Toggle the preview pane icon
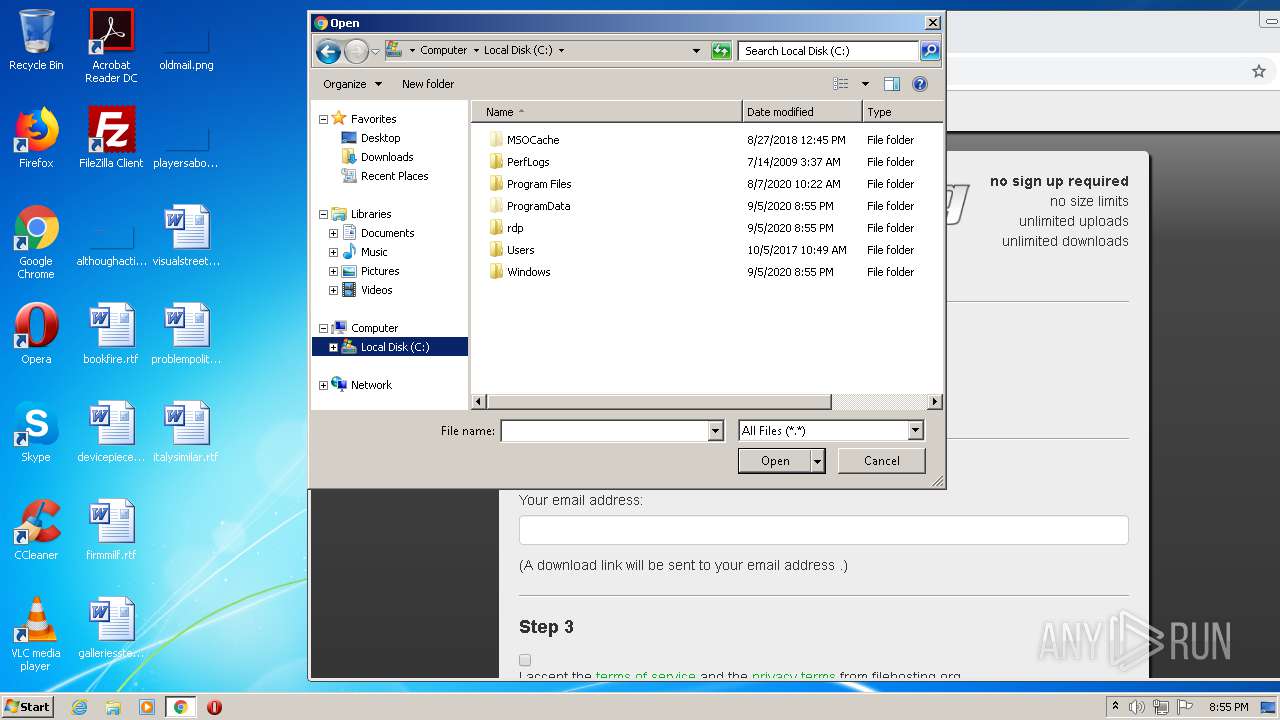Viewport: 1280px width, 720px height. point(892,84)
